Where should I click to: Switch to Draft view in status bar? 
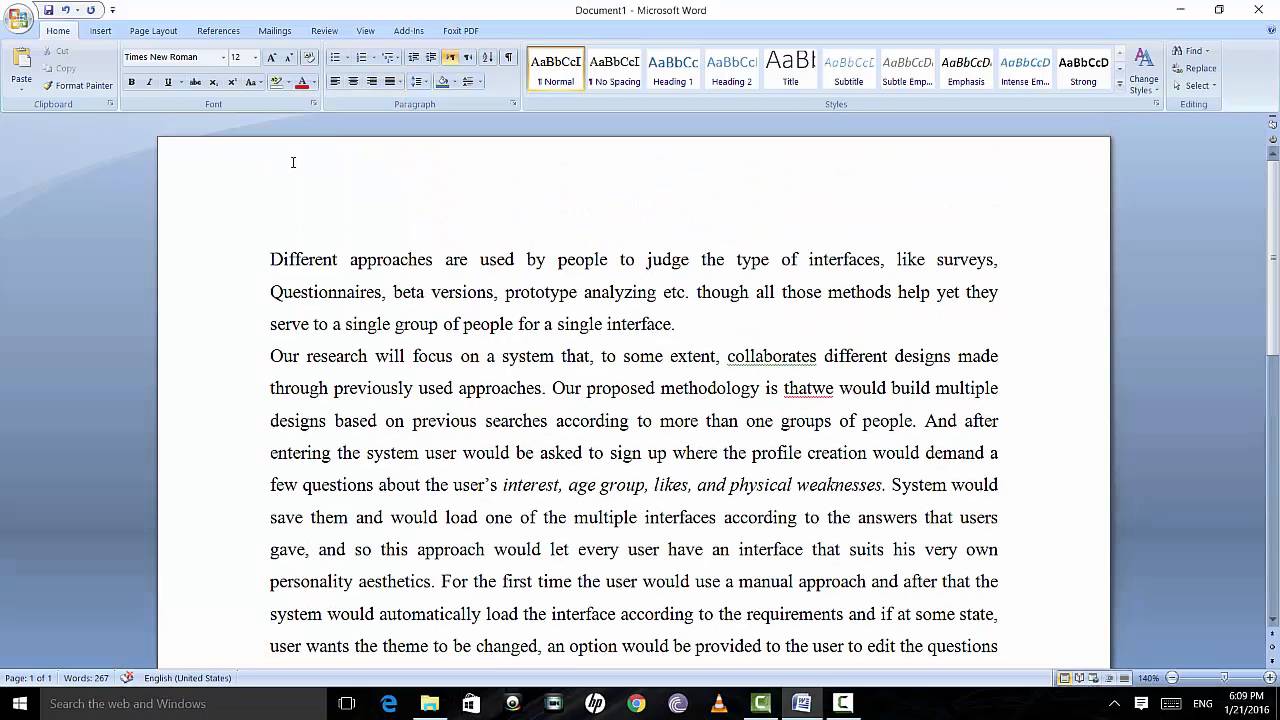click(1126, 678)
